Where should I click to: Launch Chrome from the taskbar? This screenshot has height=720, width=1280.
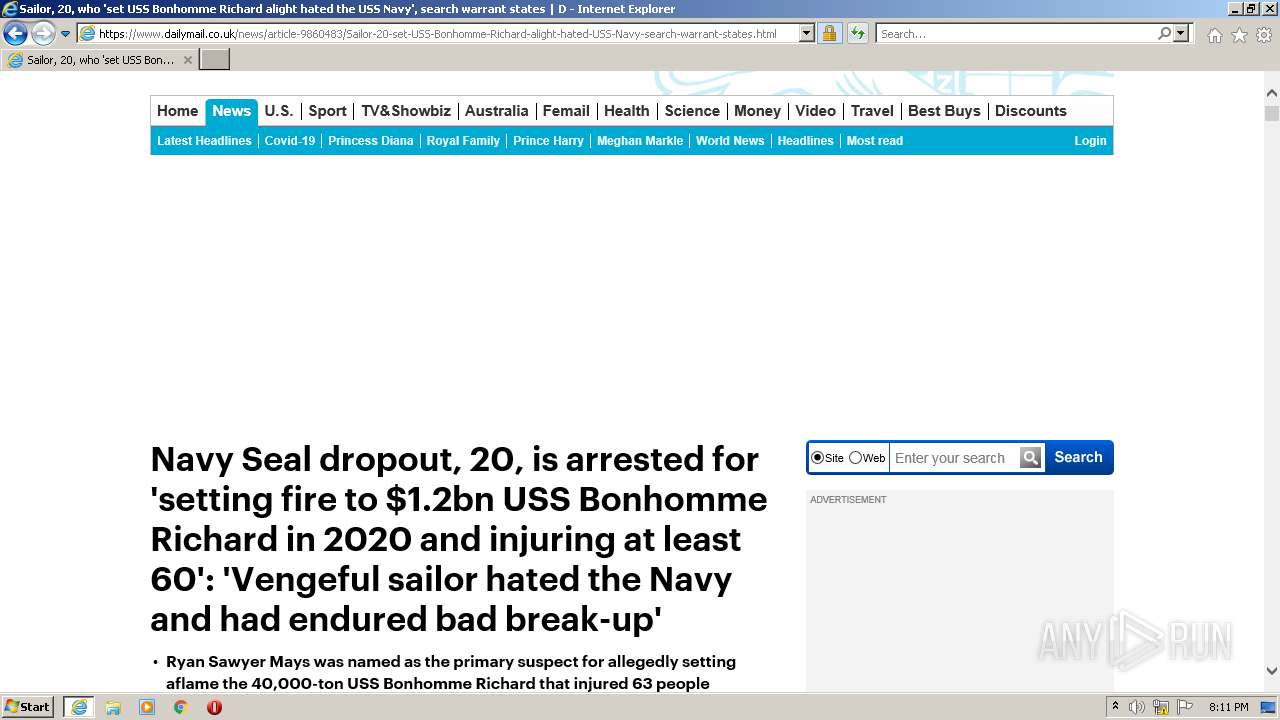click(180, 707)
